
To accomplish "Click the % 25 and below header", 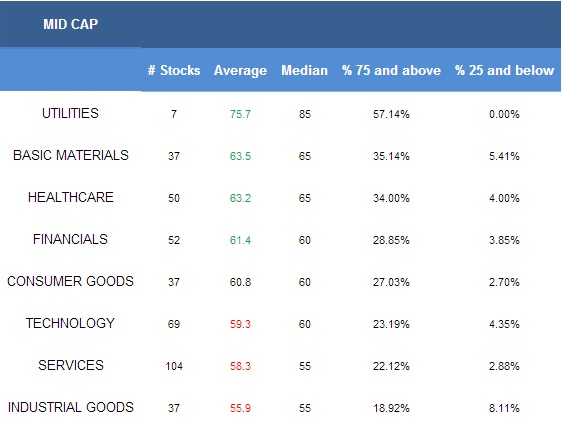I will tap(504, 70).
